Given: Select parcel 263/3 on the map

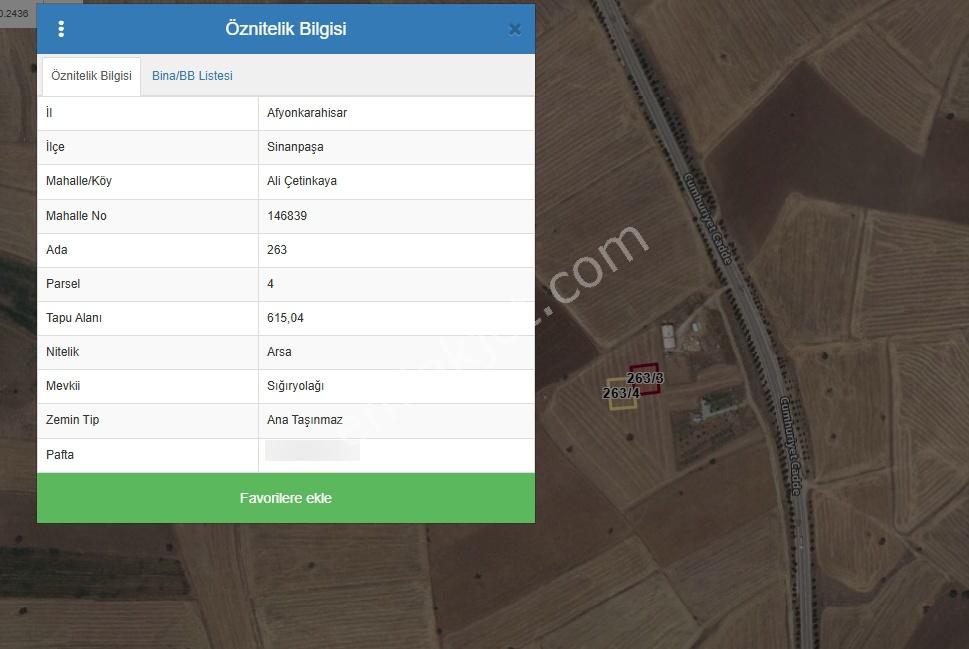Looking at the screenshot, I should (645, 378).
